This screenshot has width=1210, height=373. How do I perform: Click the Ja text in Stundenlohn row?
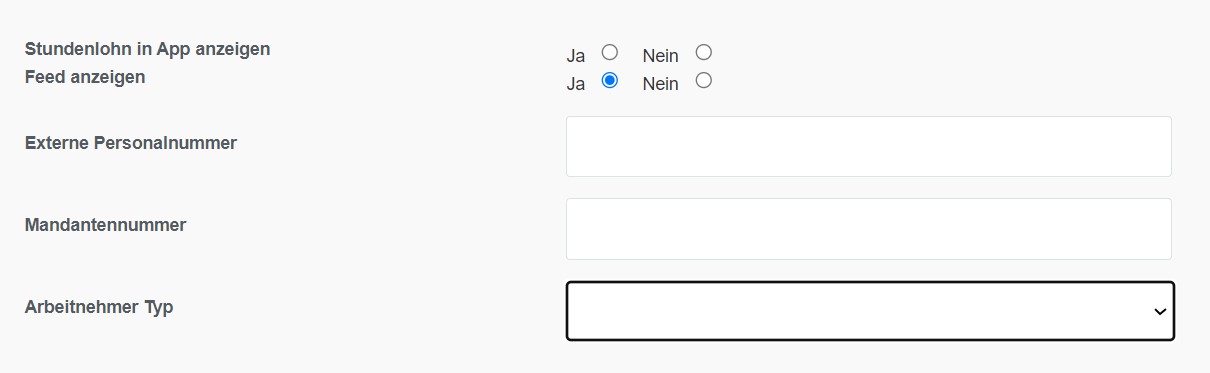click(575, 56)
